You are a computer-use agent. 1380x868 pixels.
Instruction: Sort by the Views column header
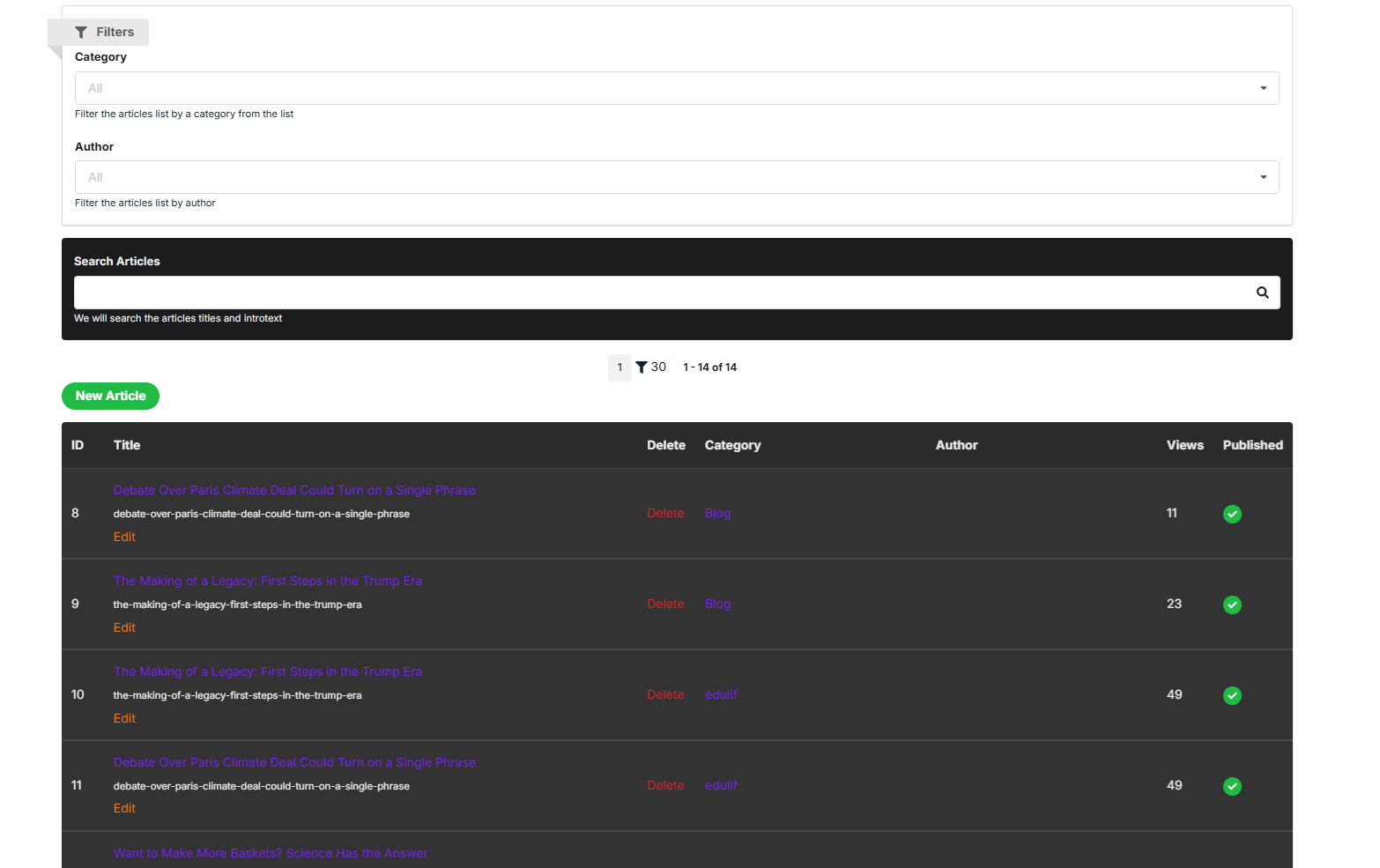[x=1184, y=445]
